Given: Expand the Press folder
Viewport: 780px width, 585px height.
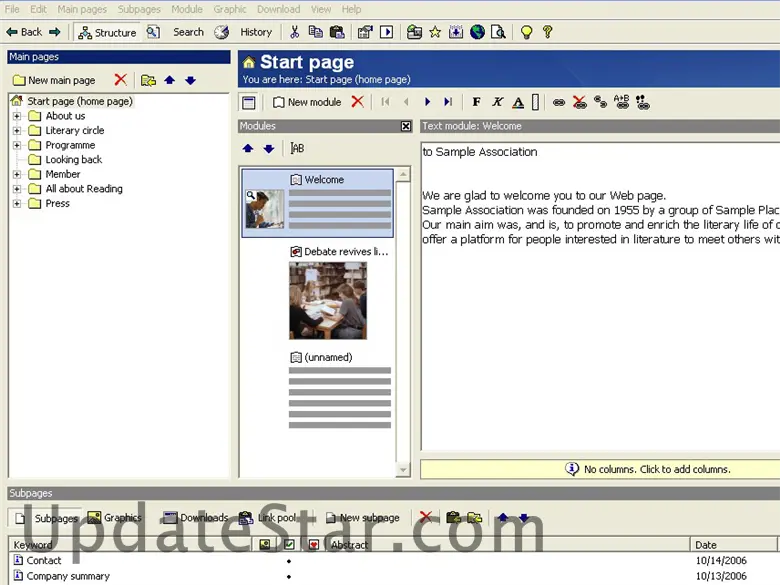Looking at the screenshot, I should [17, 203].
